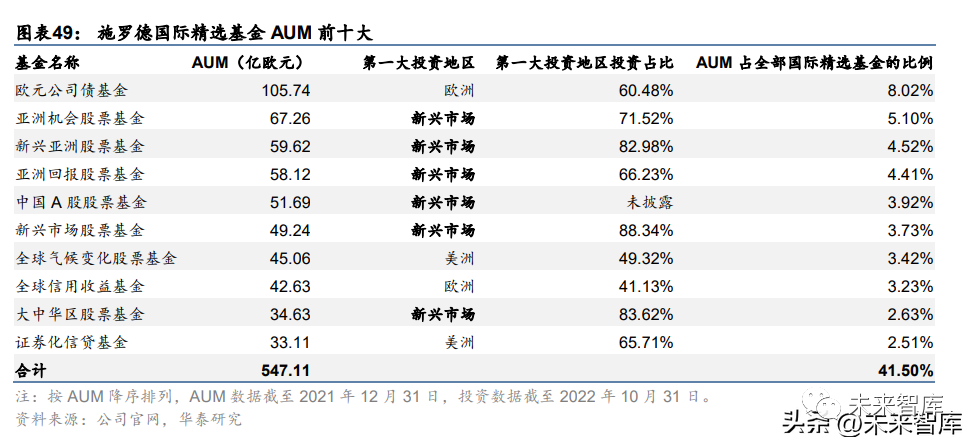
Task: Click 欧洲 in the 欧元公司债基金 row
Action: coord(459,91)
